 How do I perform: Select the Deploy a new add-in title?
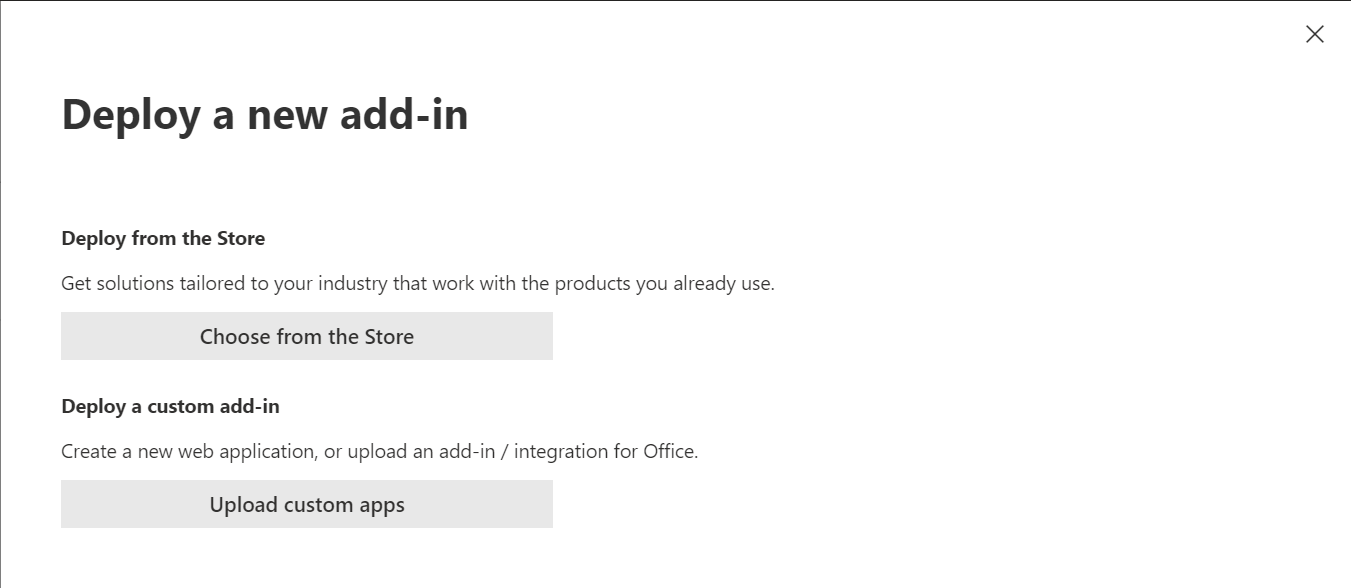pos(265,114)
